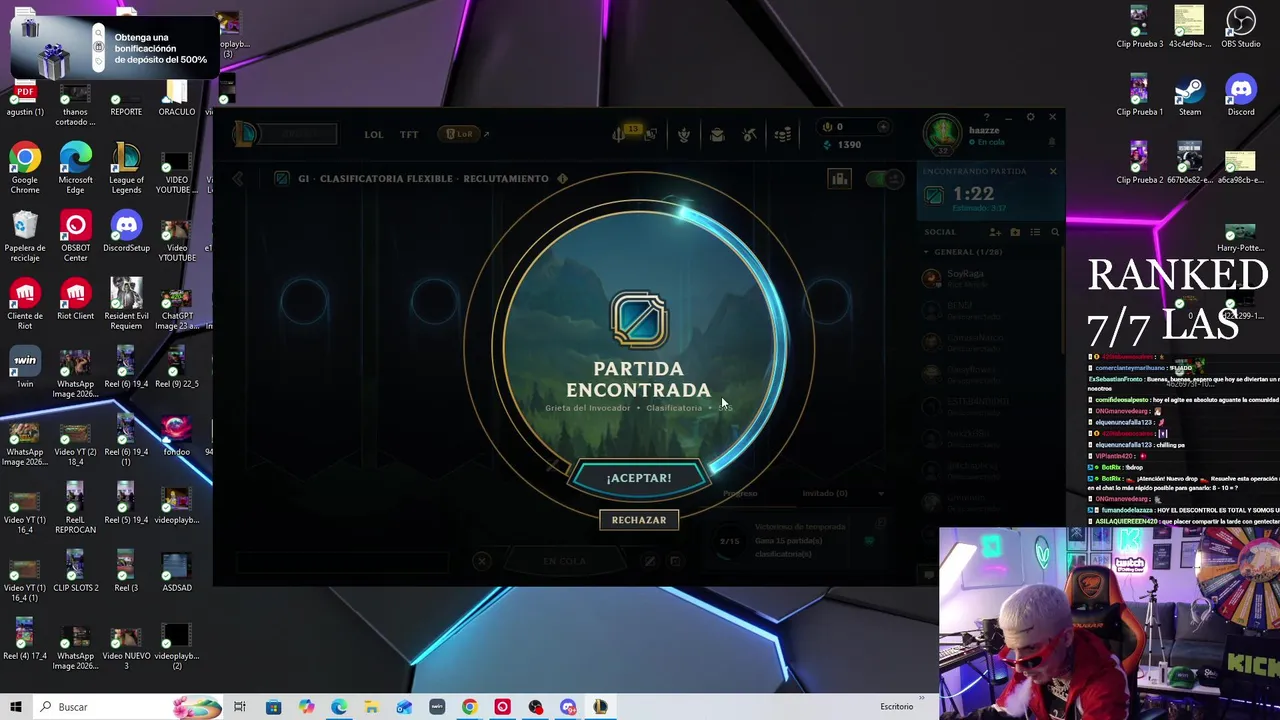Switch to the TFT tab in client

(x=409, y=134)
